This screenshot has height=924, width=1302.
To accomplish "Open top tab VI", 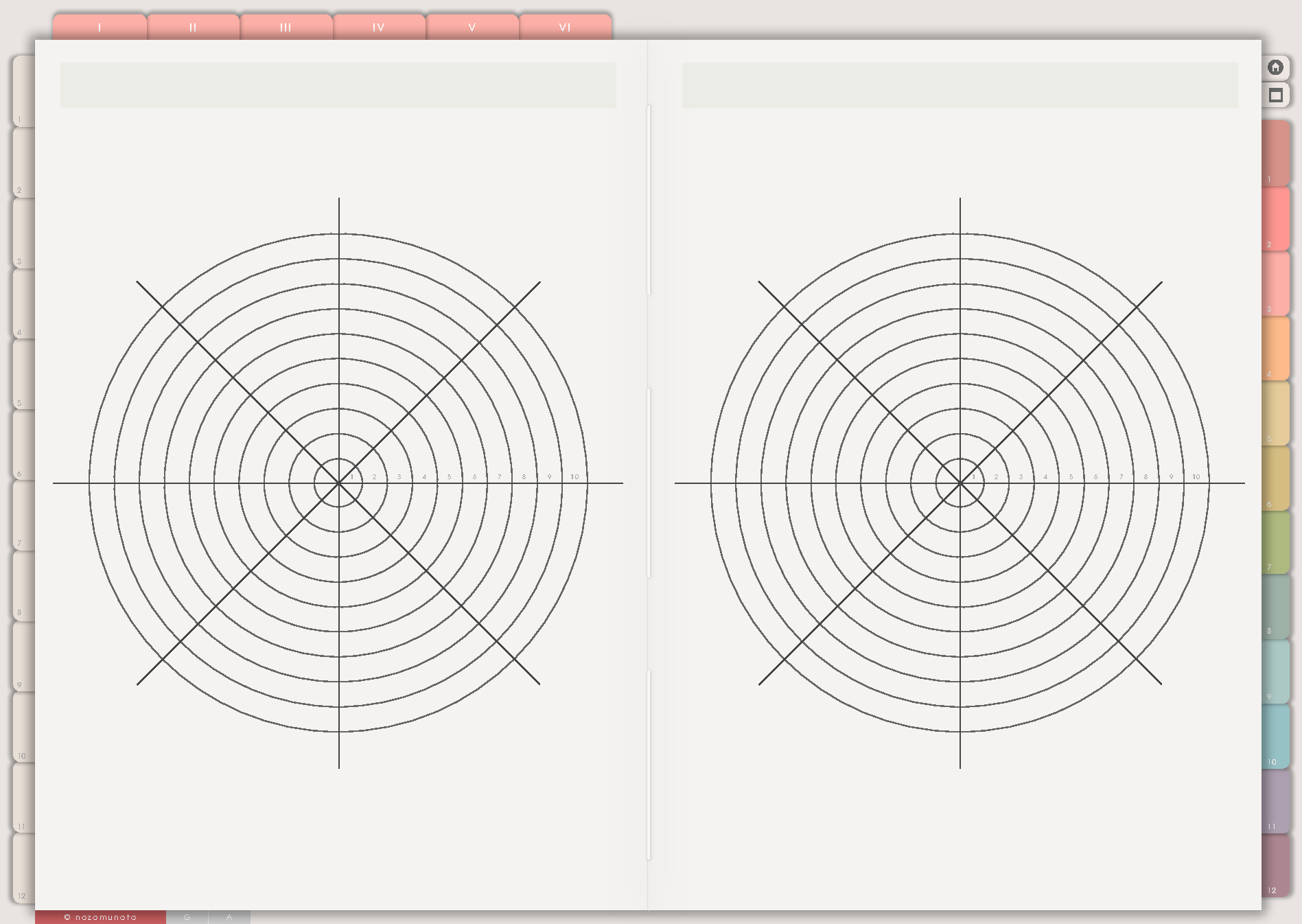I will coord(565,27).
